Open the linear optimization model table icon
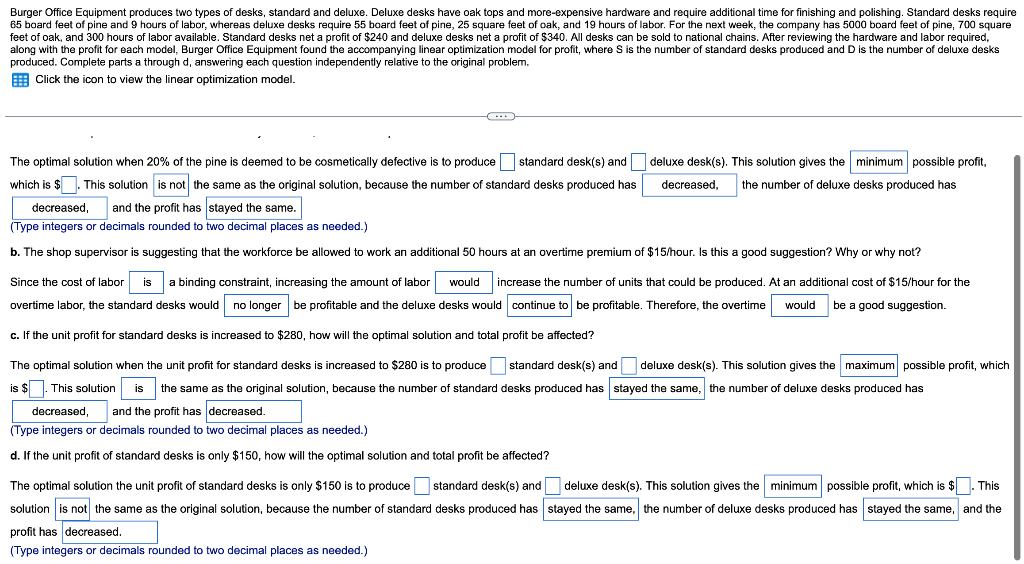This screenshot has width=1024, height=564. [x=20, y=80]
